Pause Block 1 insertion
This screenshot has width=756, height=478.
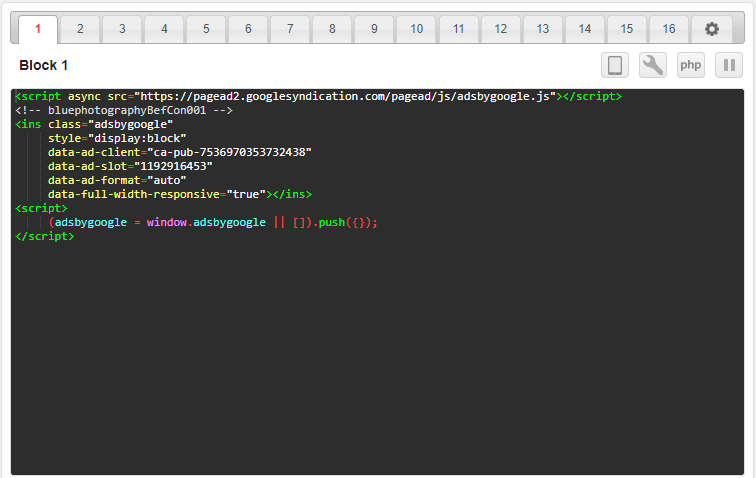pyautogui.click(x=729, y=66)
